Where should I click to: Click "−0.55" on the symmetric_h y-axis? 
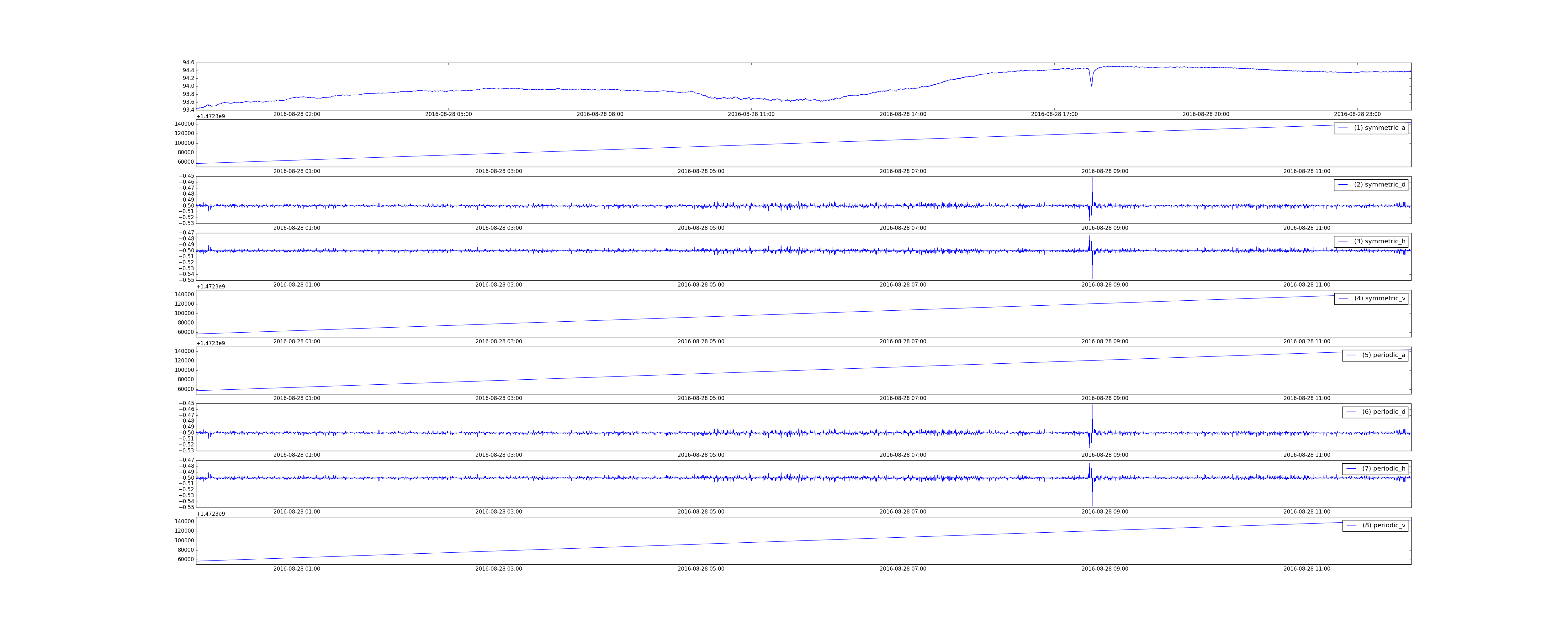click(x=186, y=280)
